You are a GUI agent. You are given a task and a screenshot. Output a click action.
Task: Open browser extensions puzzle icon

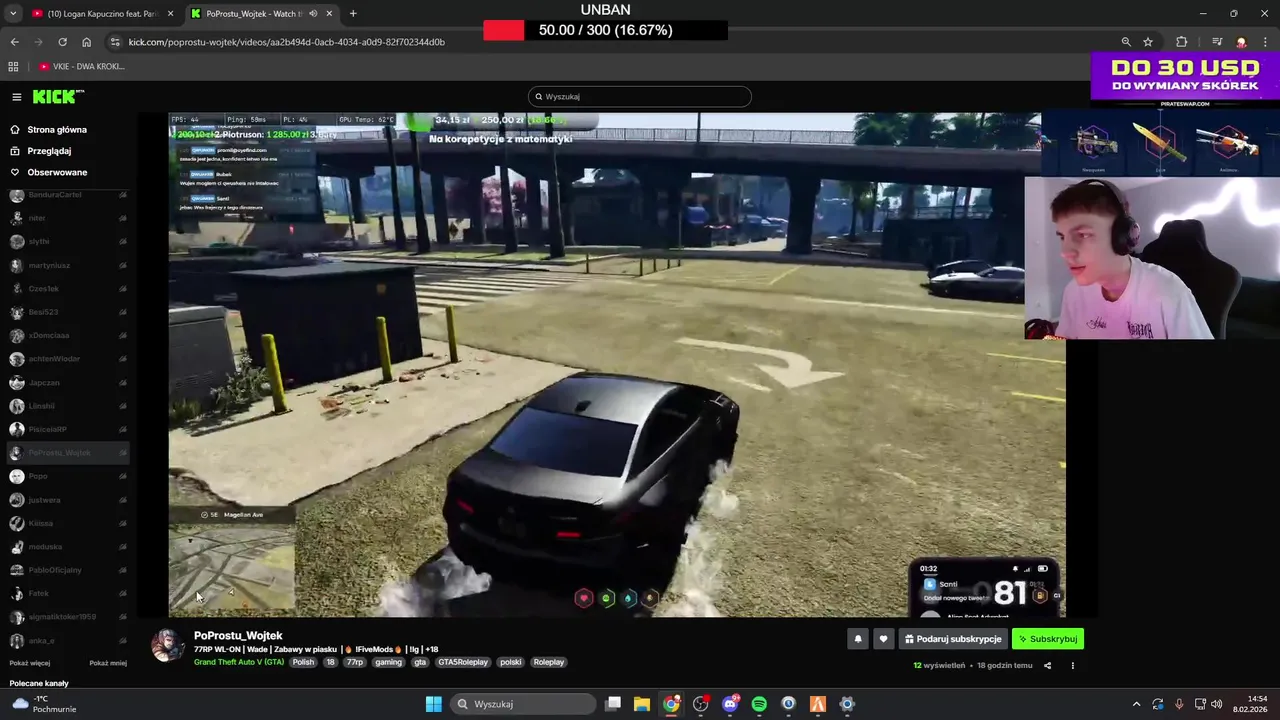1182,42
